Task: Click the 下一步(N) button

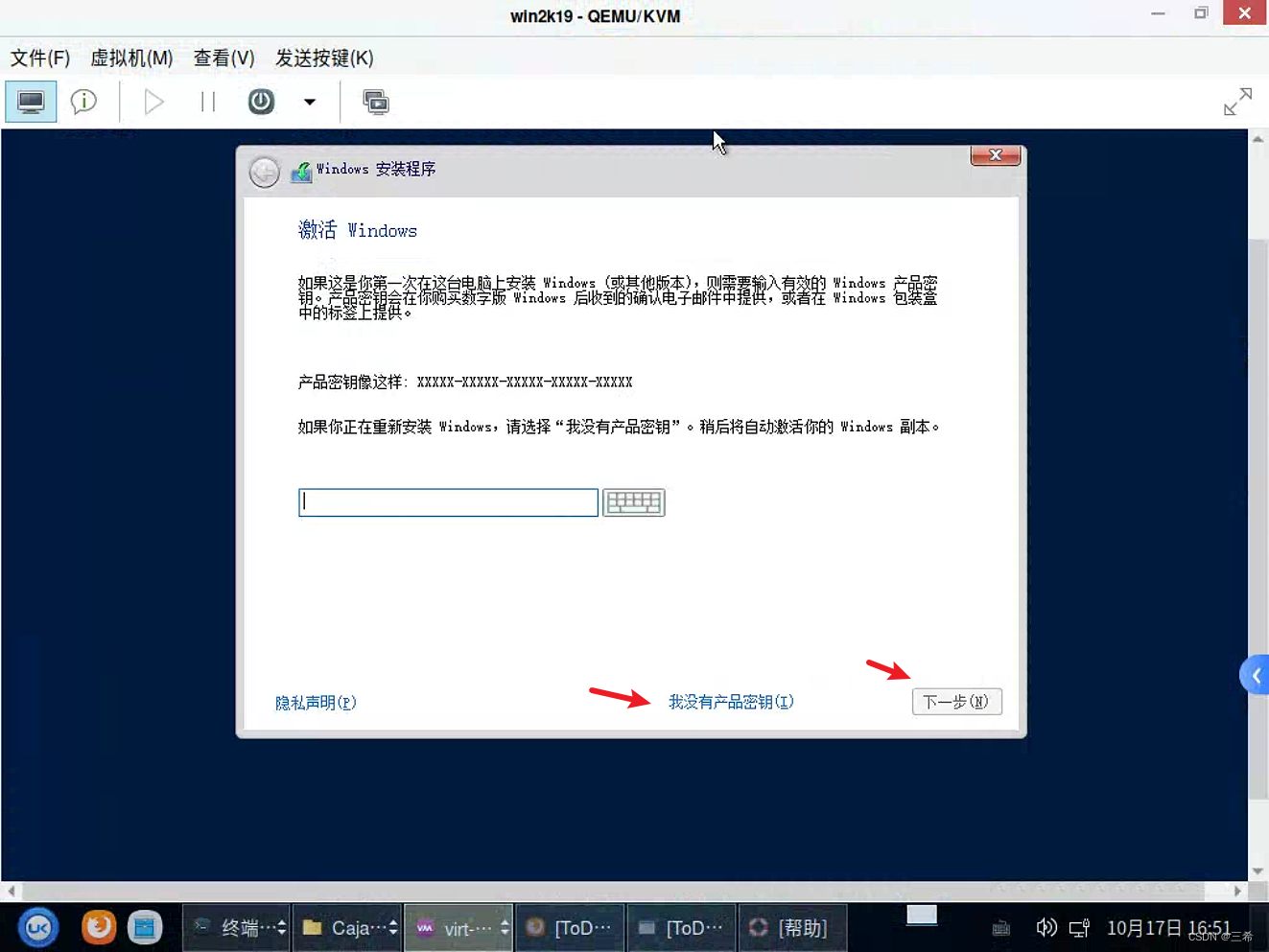Action: coord(956,702)
